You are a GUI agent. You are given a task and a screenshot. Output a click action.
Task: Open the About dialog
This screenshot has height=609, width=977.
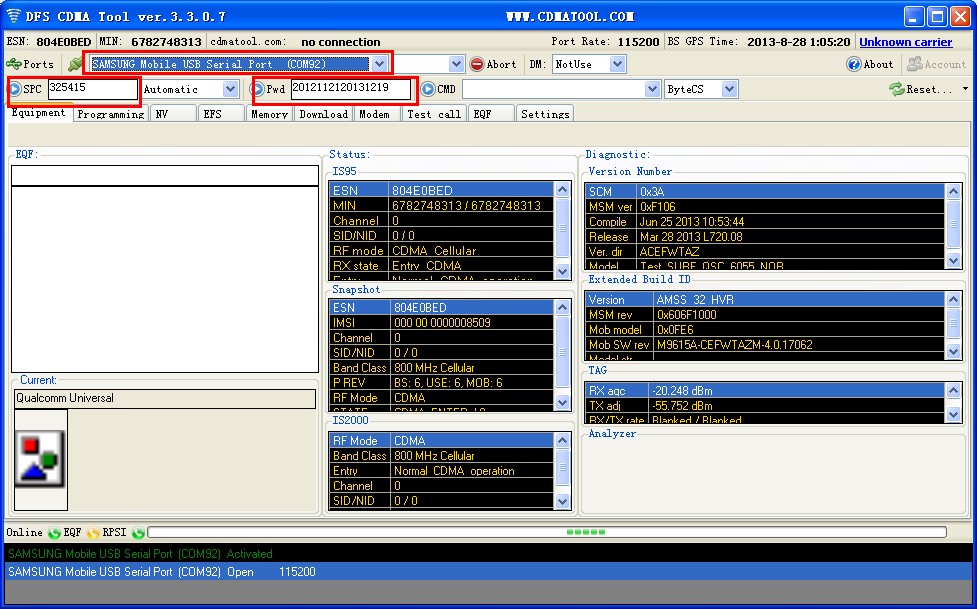click(x=870, y=64)
